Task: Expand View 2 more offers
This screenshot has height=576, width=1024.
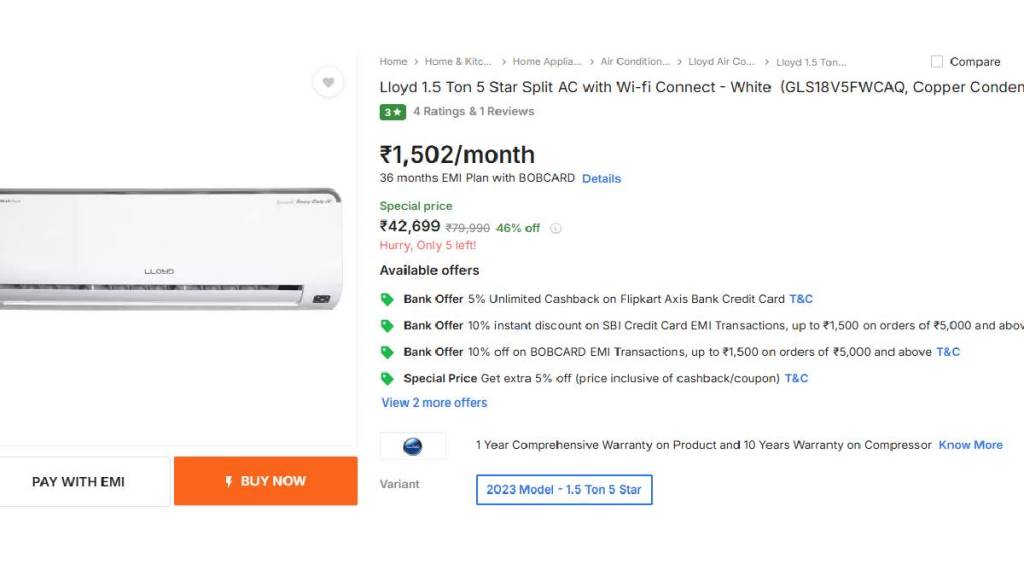Action: tap(434, 403)
